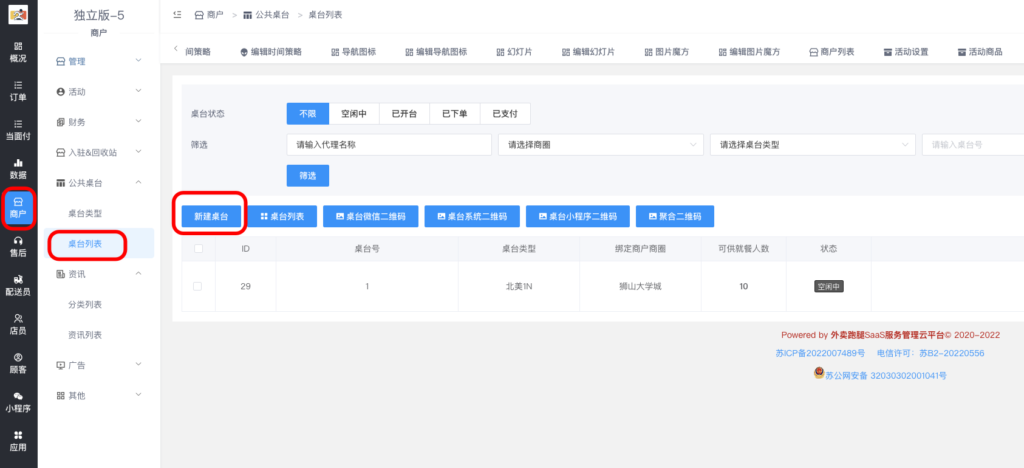The image size is (1024, 468).
Task: Open the 请选择桌台类型 dropdown
Action: tap(812, 145)
